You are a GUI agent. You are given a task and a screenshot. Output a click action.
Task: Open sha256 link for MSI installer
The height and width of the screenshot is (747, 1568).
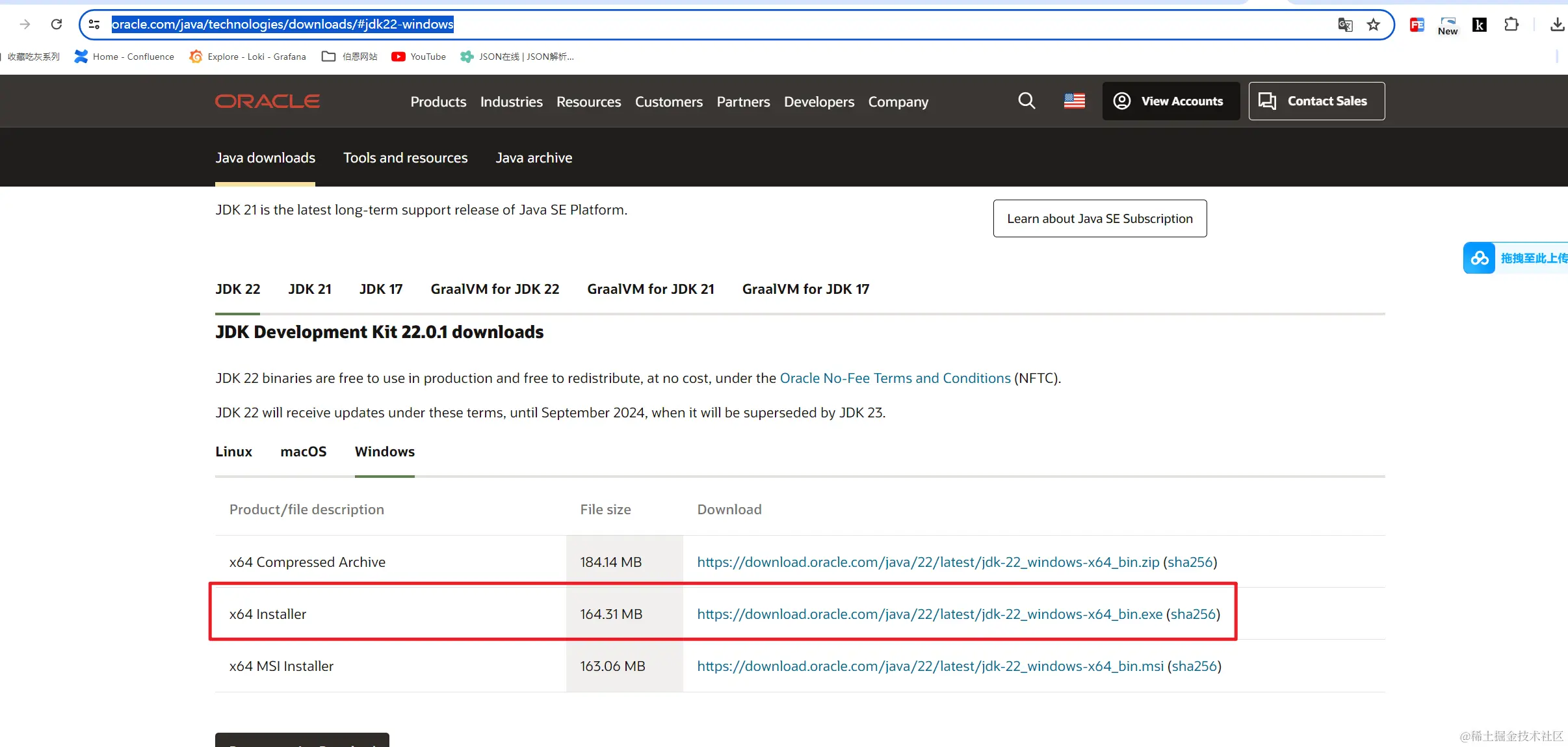[x=1194, y=666]
